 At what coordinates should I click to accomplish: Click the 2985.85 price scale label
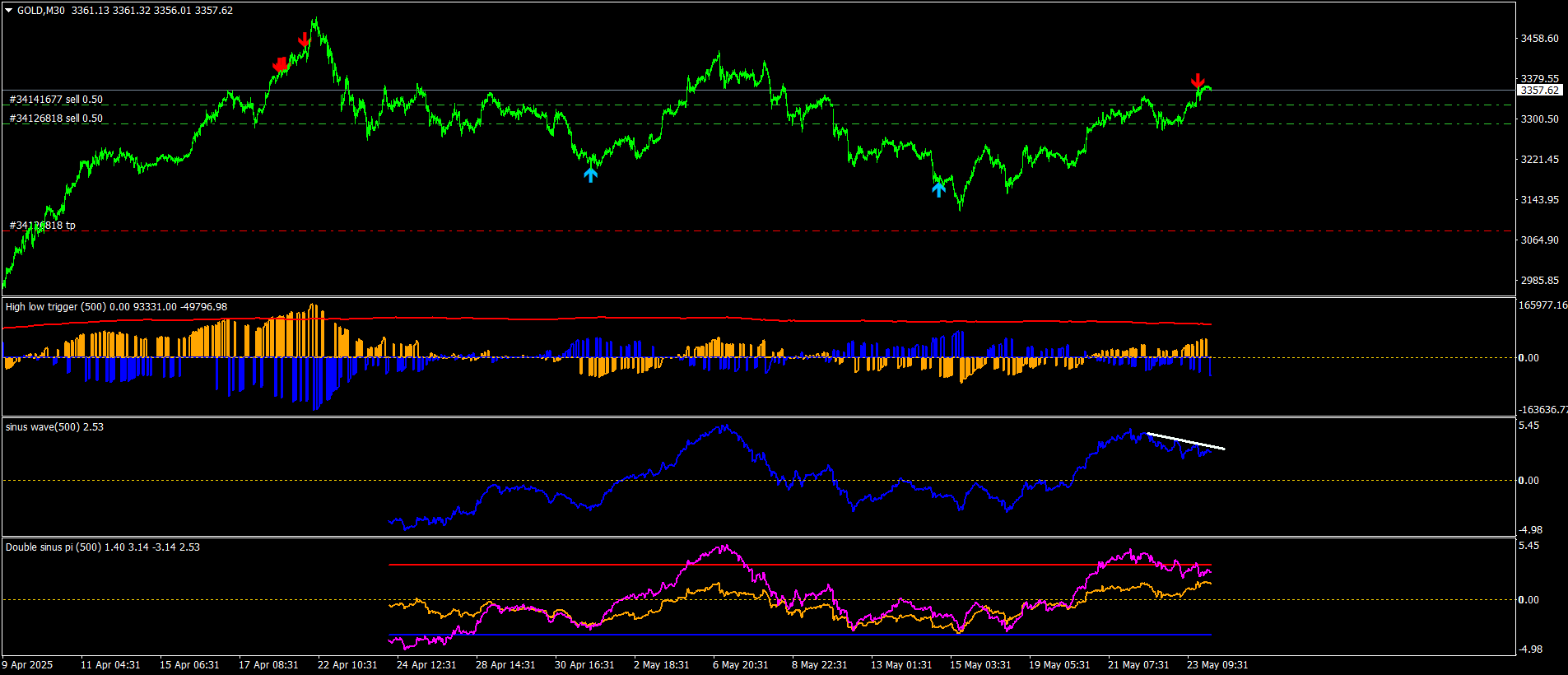[x=1539, y=281]
